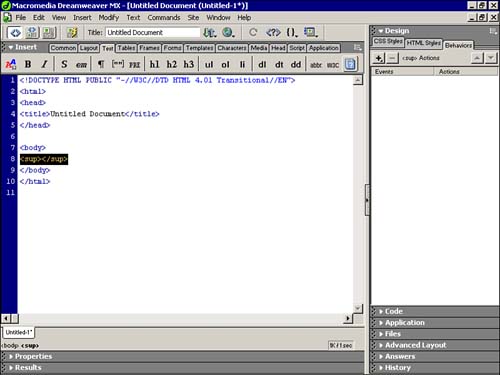Image resolution: width=500 pixels, height=375 pixels.
Task: Open the View menu
Action: [59, 18]
